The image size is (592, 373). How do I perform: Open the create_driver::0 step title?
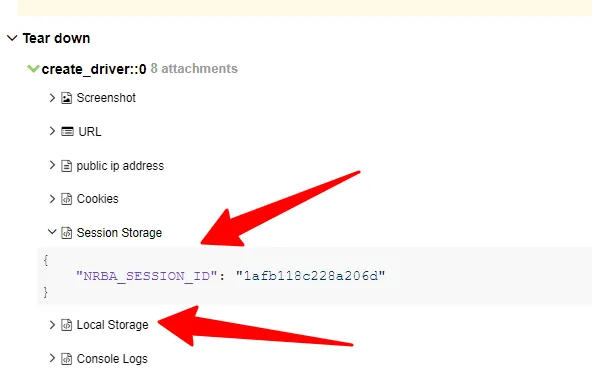pyautogui.click(x=94, y=69)
